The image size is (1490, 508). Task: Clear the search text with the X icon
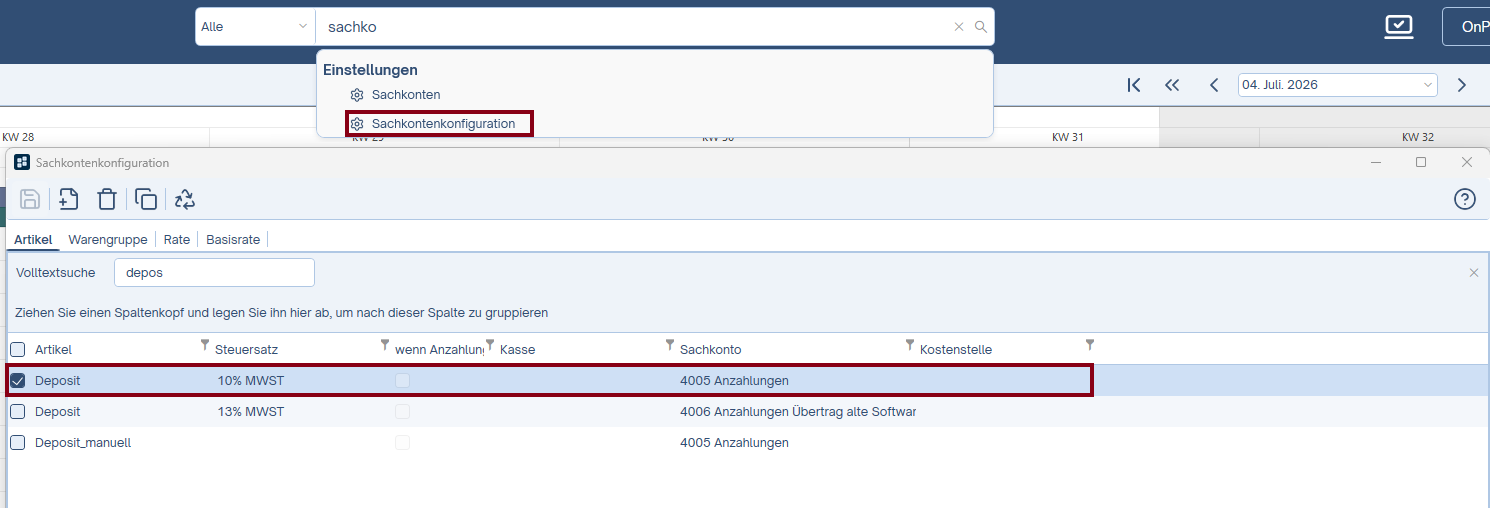[959, 27]
